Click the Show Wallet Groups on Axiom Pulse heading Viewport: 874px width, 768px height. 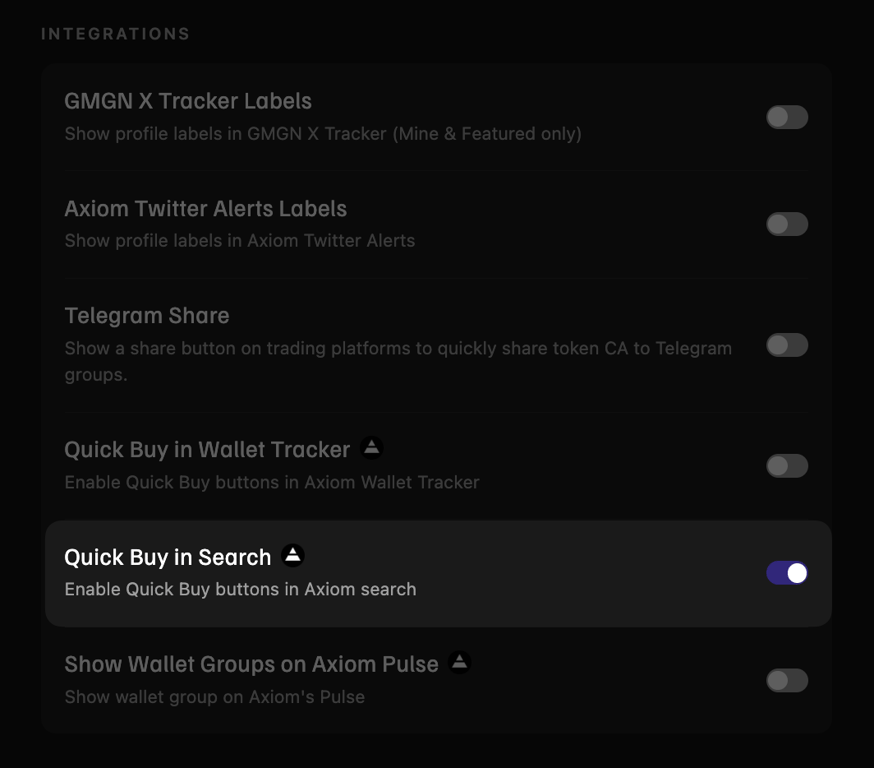point(251,664)
